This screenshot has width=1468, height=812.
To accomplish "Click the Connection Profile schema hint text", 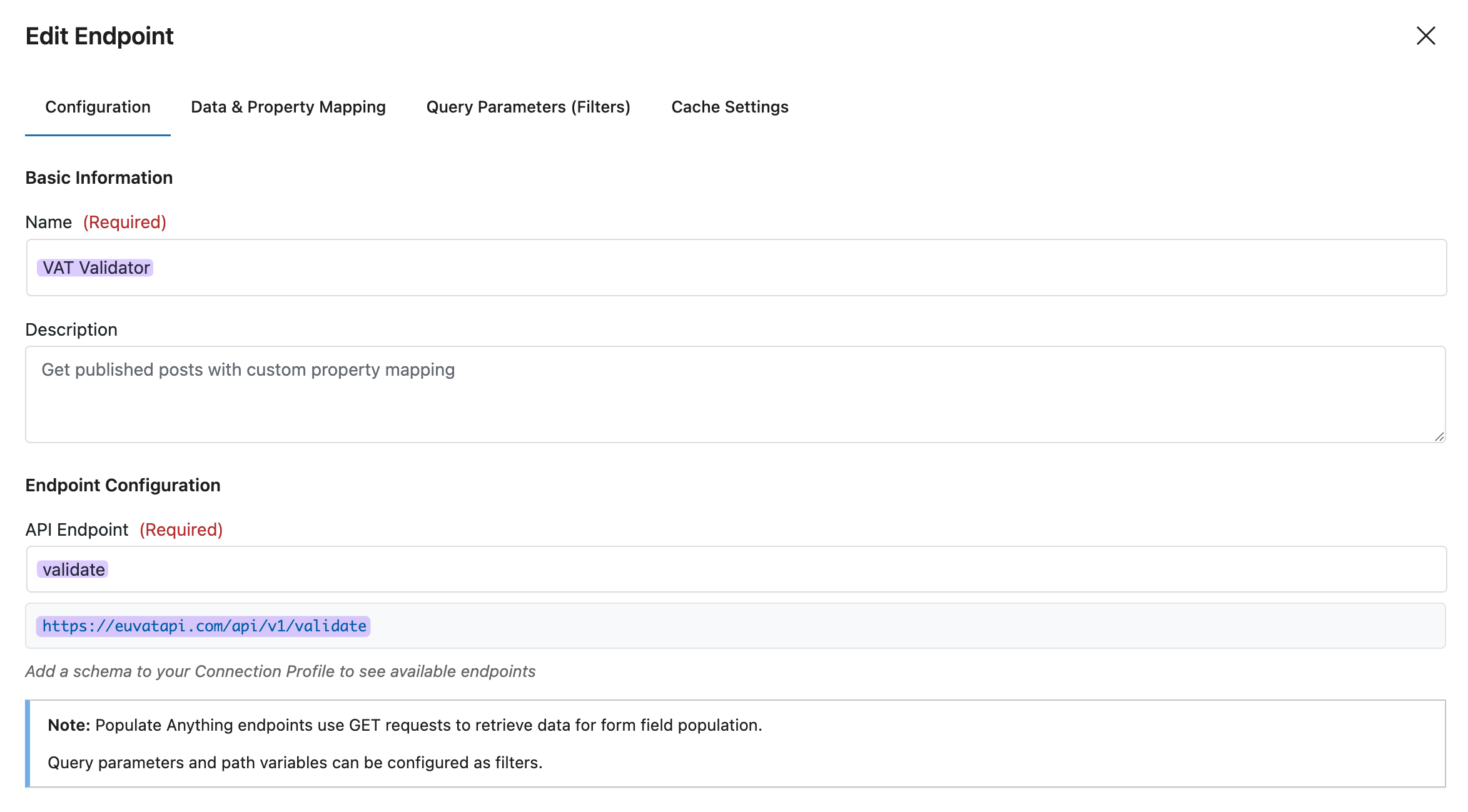I will [x=280, y=671].
